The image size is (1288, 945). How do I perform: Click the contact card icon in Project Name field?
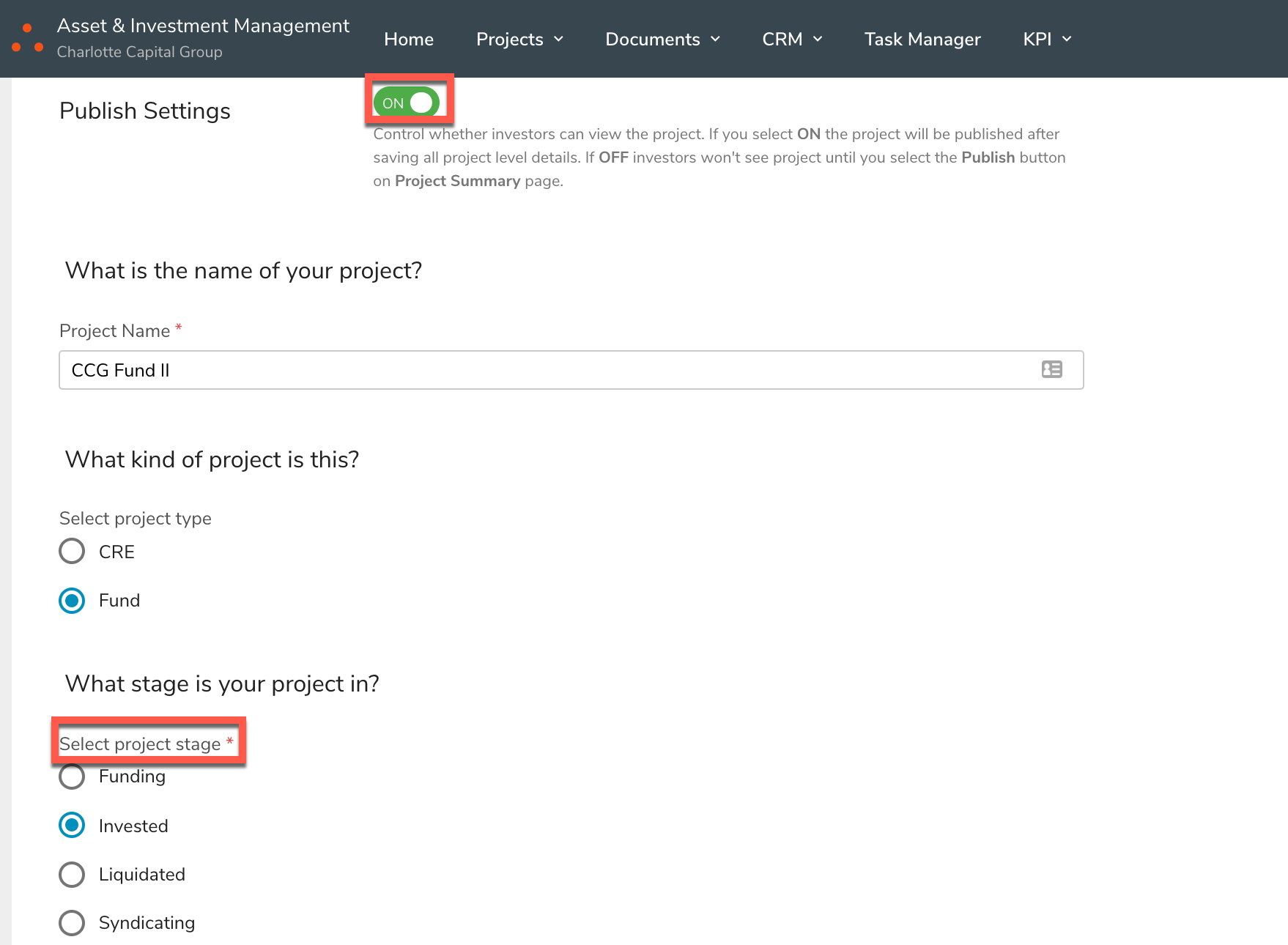(x=1051, y=370)
